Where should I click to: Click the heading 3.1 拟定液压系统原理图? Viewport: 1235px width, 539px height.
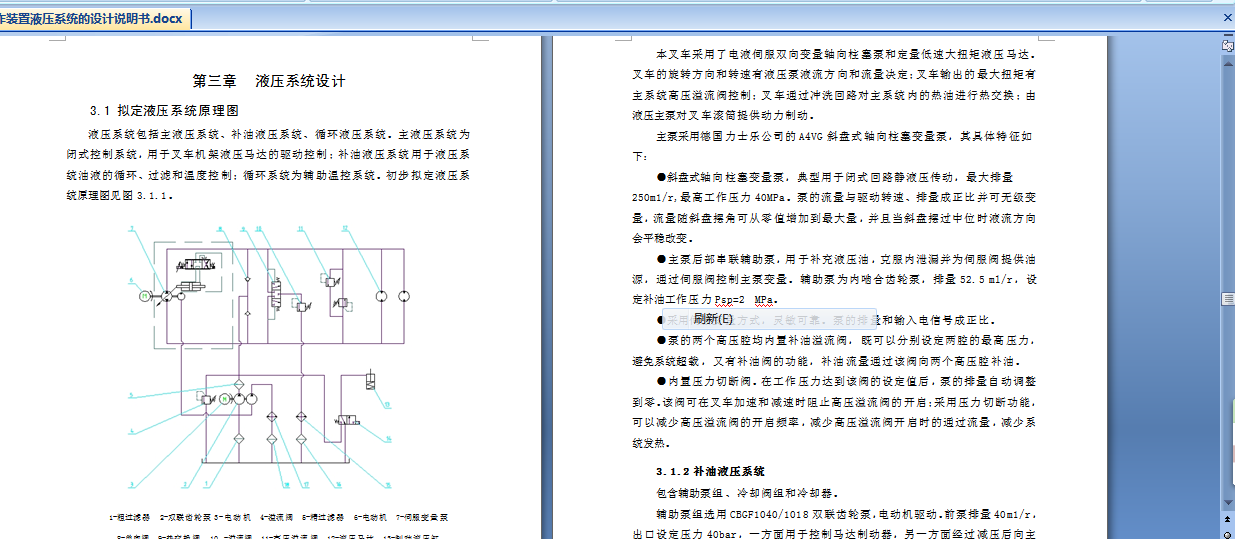[164, 110]
